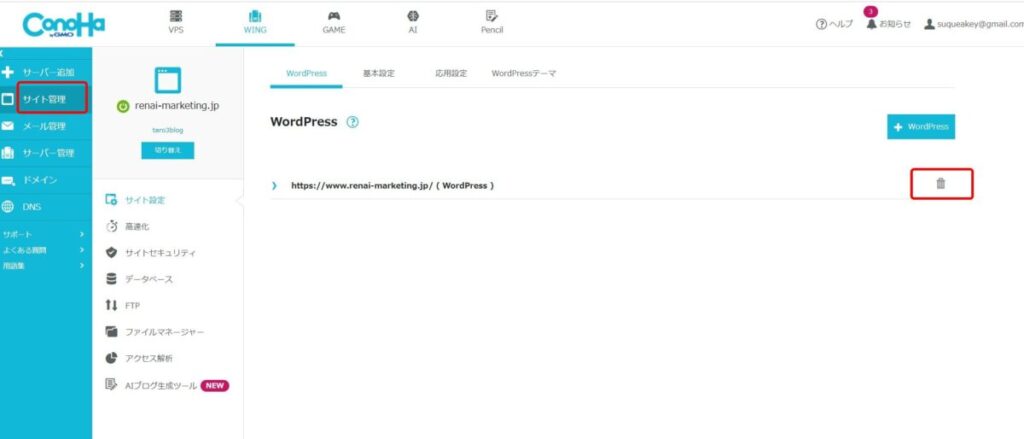Expand the サポート sidebar section
Screen dimensions: 1024x439
point(81,234)
